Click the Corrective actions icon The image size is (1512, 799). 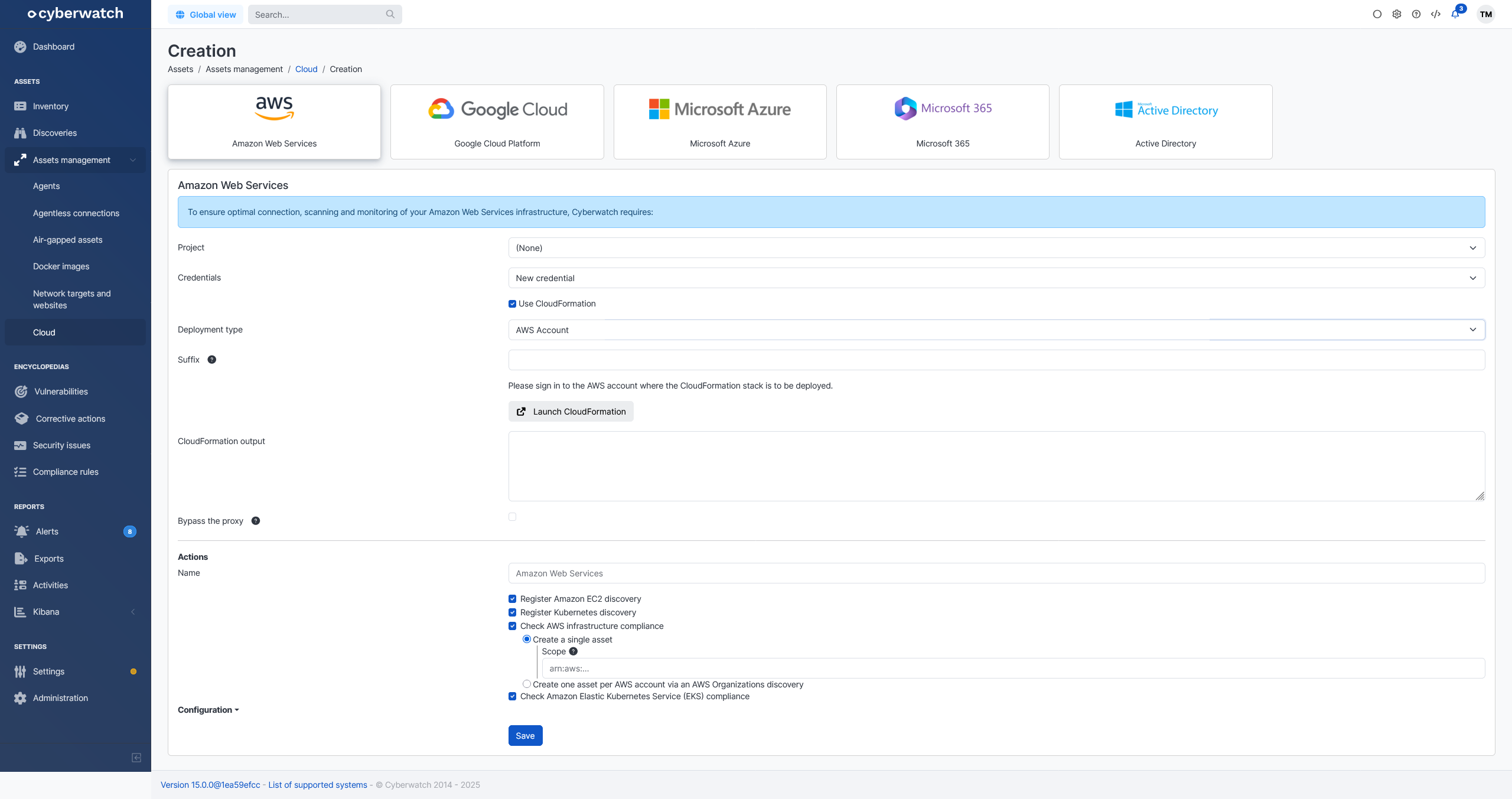click(x=22, y=419)
